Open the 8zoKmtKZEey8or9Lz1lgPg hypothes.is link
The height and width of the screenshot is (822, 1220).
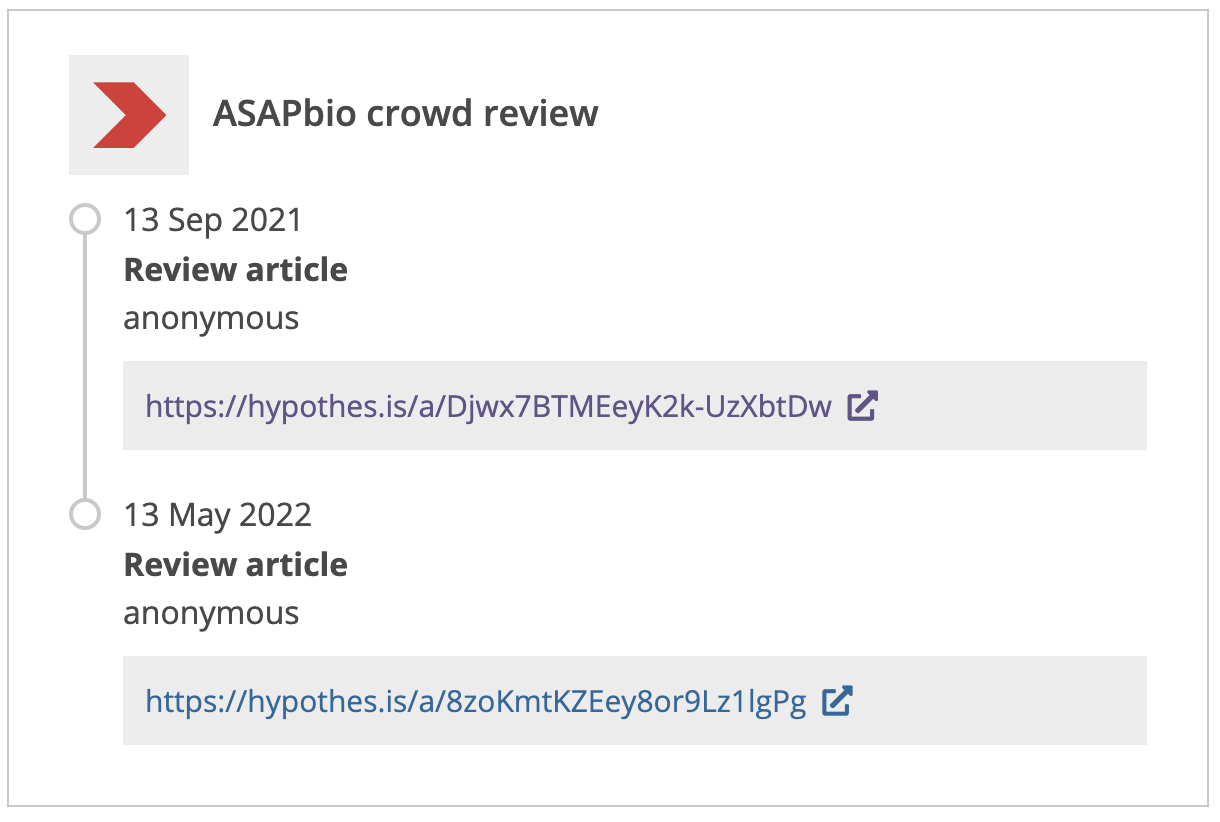point(478,701)
